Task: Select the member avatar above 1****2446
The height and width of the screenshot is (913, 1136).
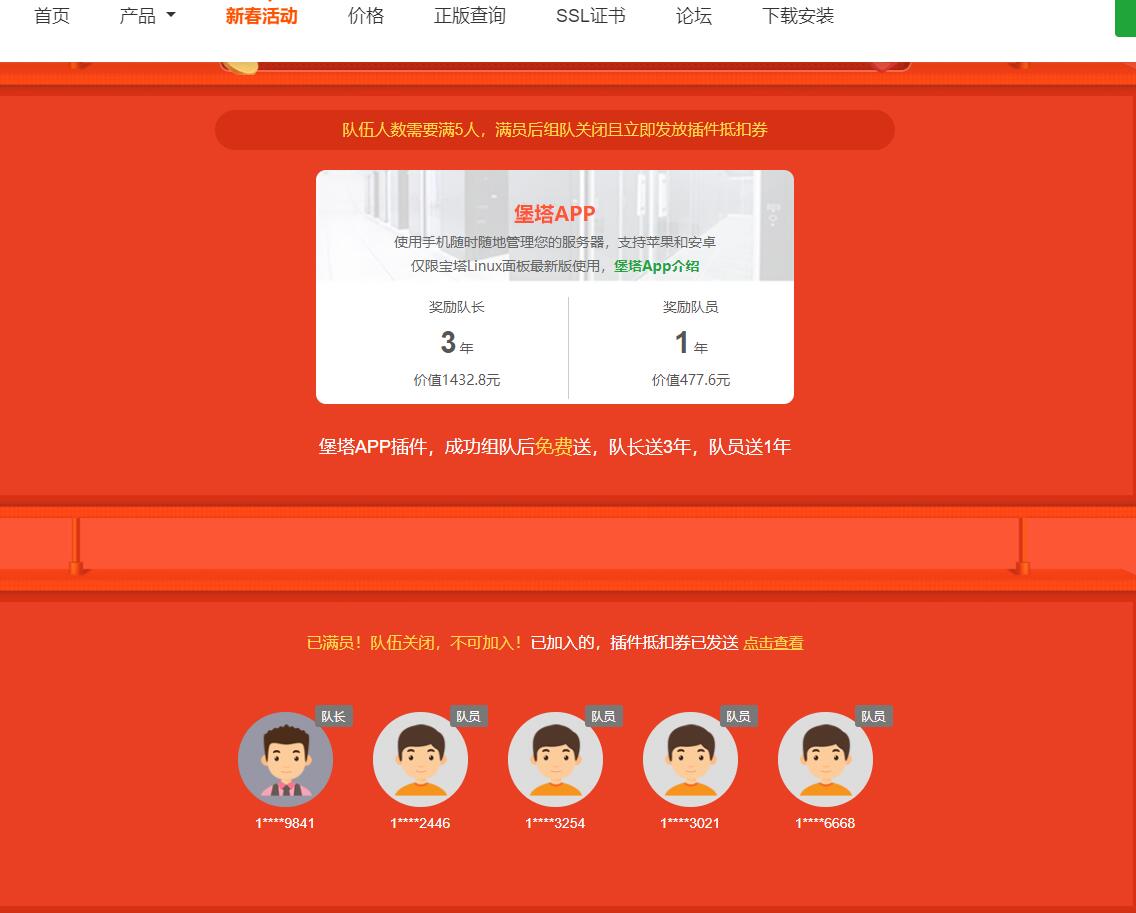Action: point(420,759)
